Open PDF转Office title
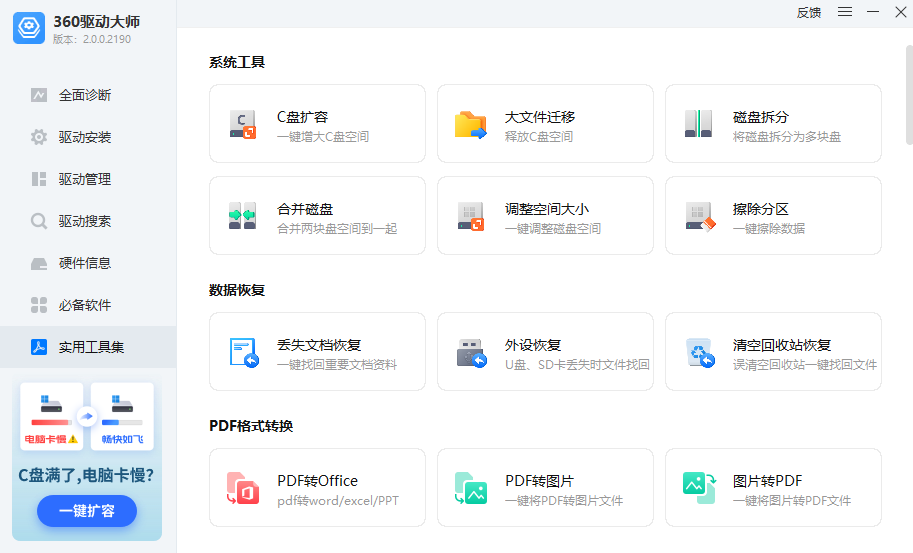The width and height of the screenshot is (913, 553). pos(317,481)
